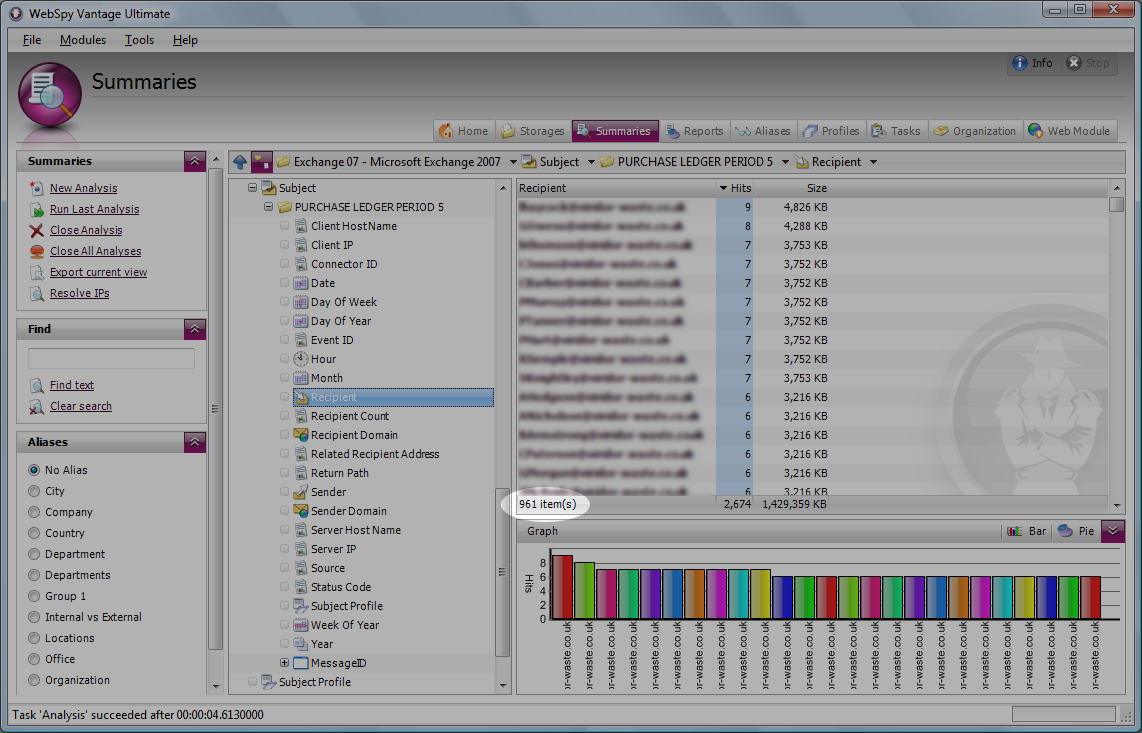
Task: Collapse the PURCHASE LEDGER PERIOD 5 node
Action: 268,207
